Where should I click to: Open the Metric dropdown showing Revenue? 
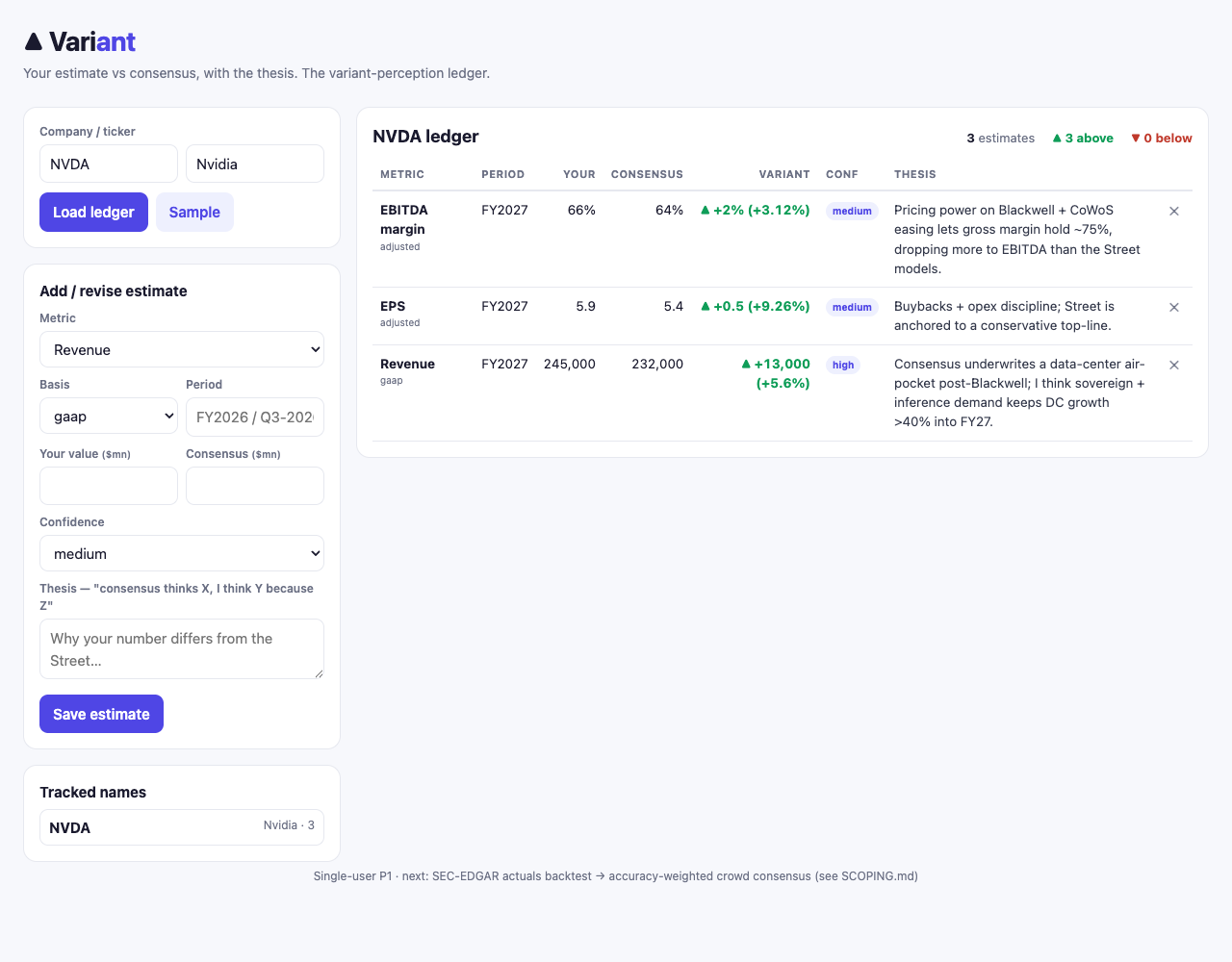click(x=182, y=349)
